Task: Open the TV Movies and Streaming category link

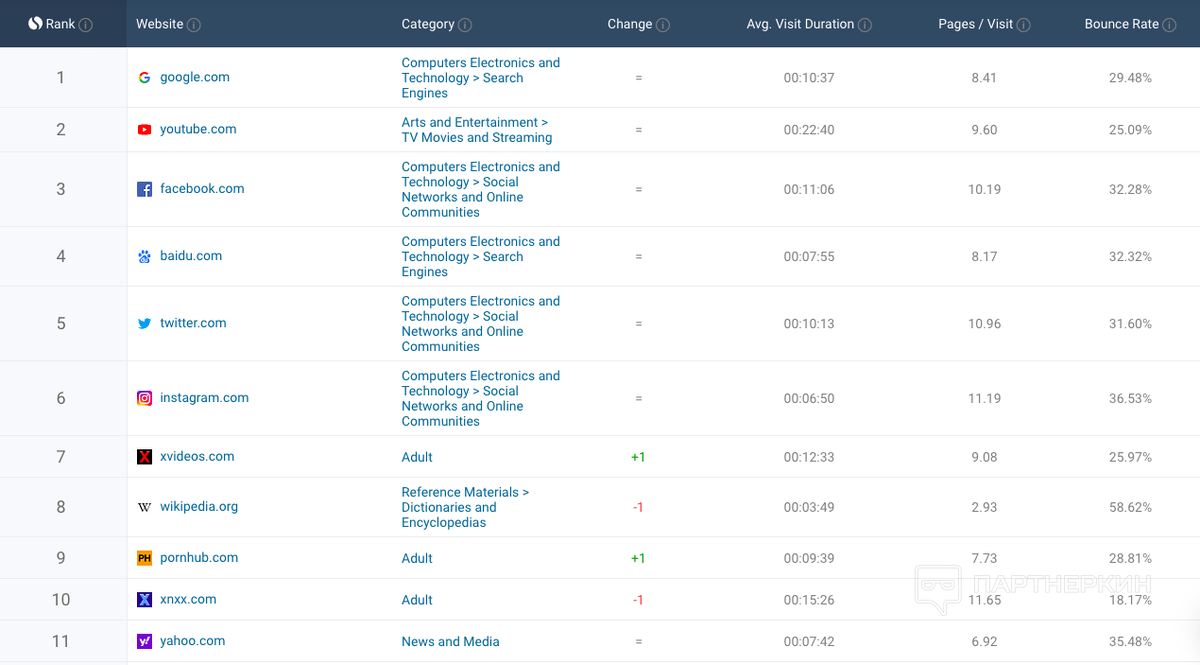Action: (477, 130)
